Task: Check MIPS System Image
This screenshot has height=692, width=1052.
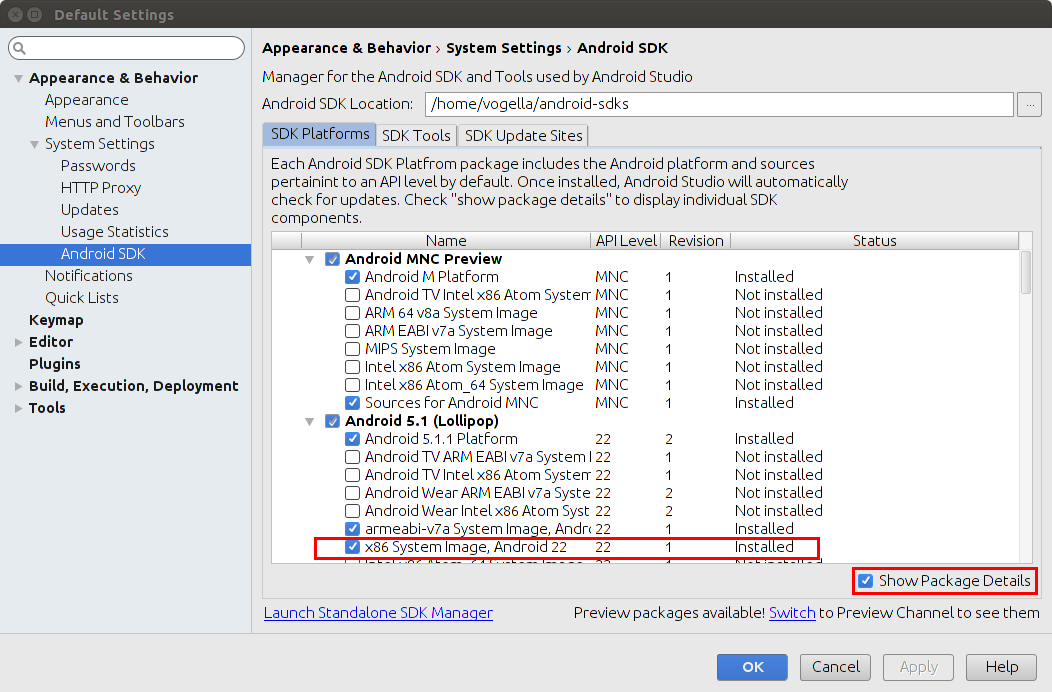Action: click(352, 349)
